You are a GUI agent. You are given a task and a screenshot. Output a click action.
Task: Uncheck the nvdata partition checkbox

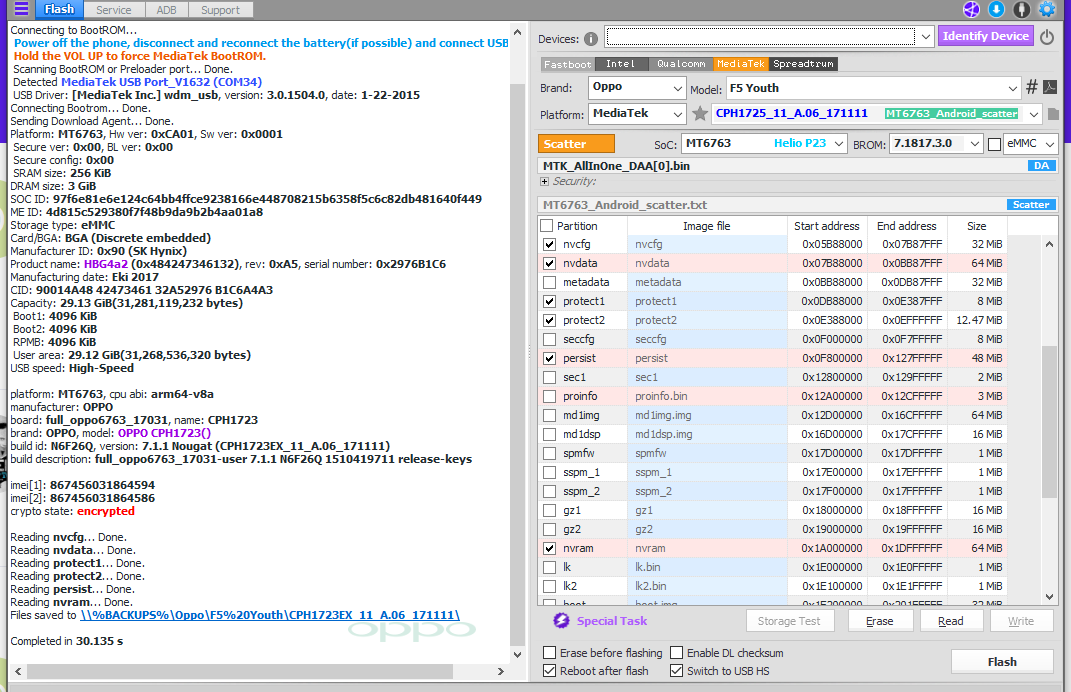click(549, 263)
